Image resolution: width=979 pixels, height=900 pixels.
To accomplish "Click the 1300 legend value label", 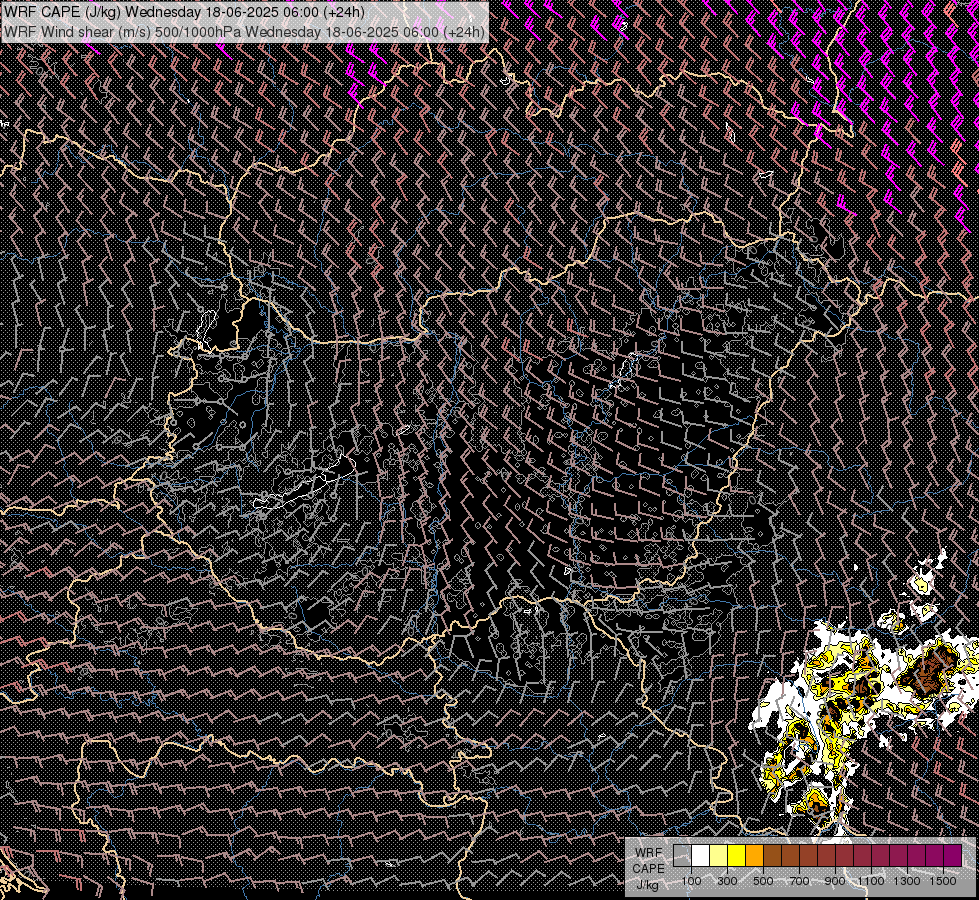I will (907, 881).
